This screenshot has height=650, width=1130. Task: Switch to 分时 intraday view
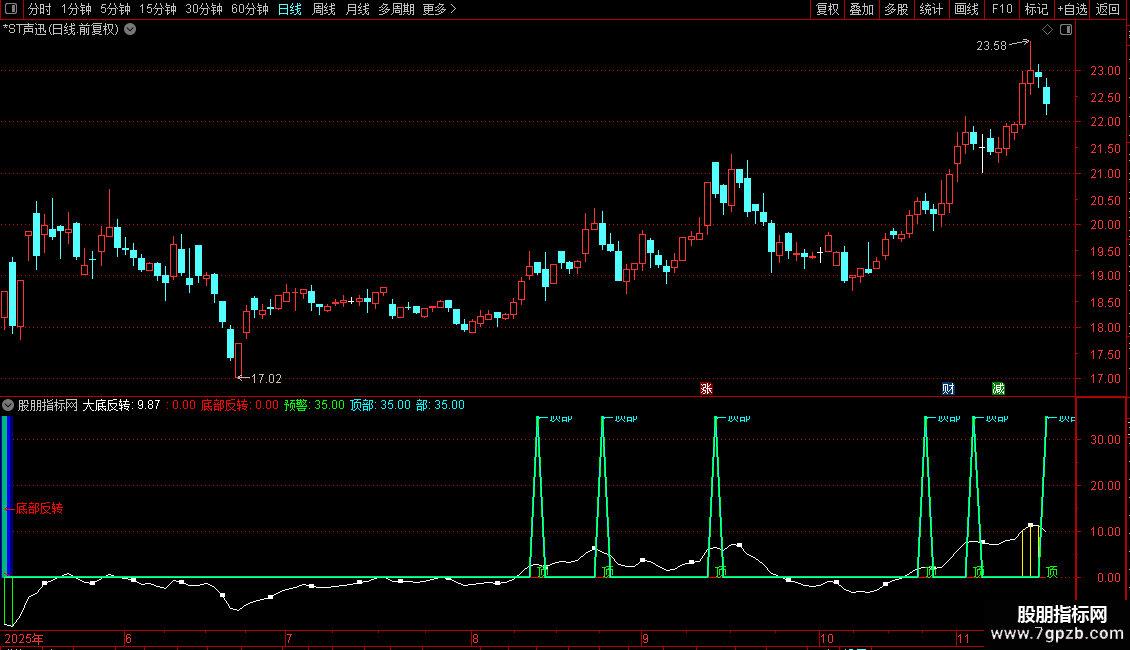(40, 9)
